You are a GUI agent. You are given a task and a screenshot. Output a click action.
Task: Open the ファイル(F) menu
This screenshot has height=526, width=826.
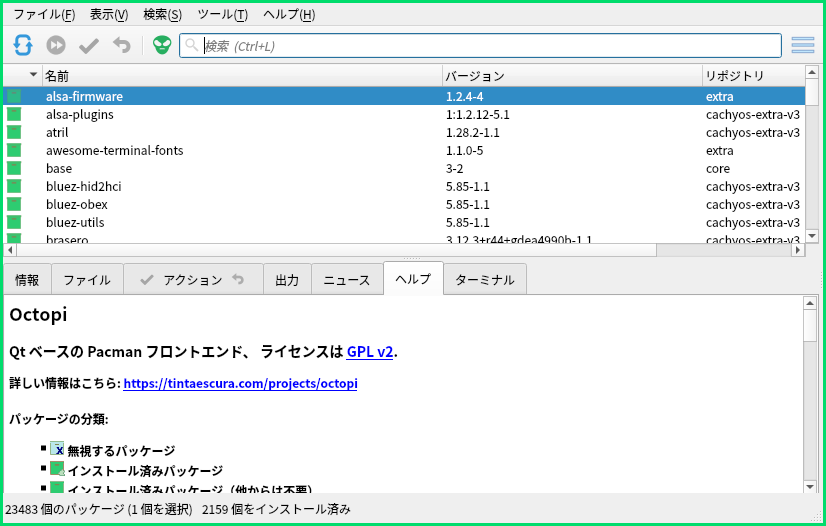(44, 14)
